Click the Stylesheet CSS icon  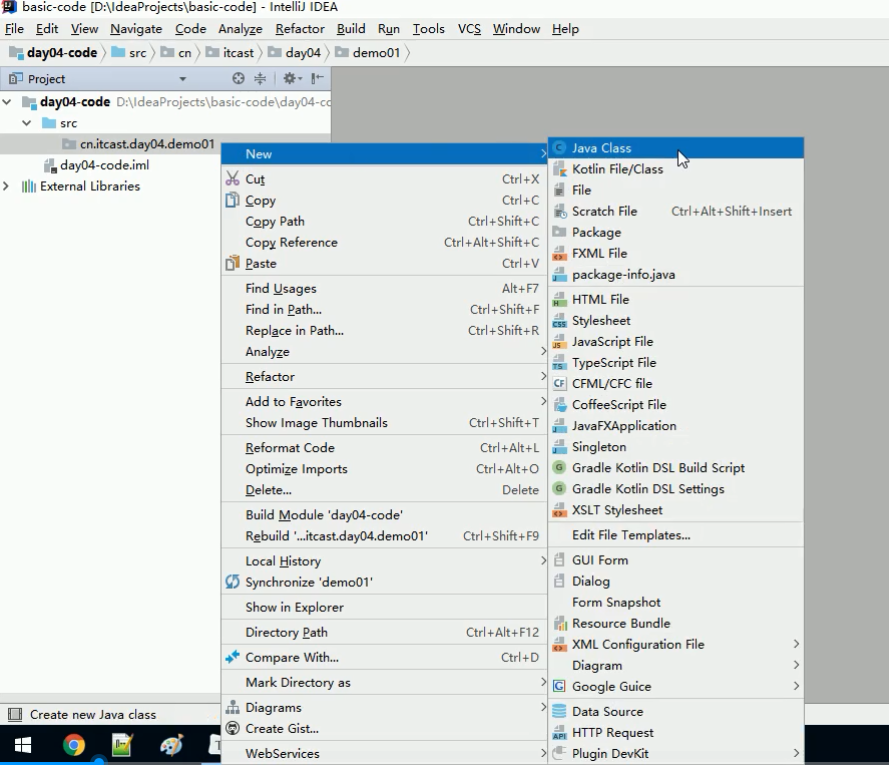(x=559, y=320)
